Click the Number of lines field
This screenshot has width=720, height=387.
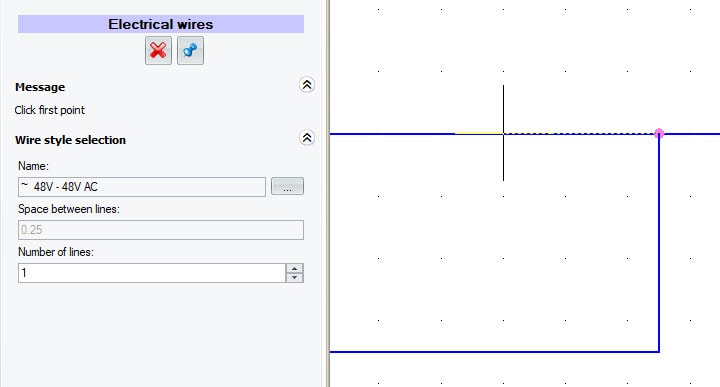point(152,273)
